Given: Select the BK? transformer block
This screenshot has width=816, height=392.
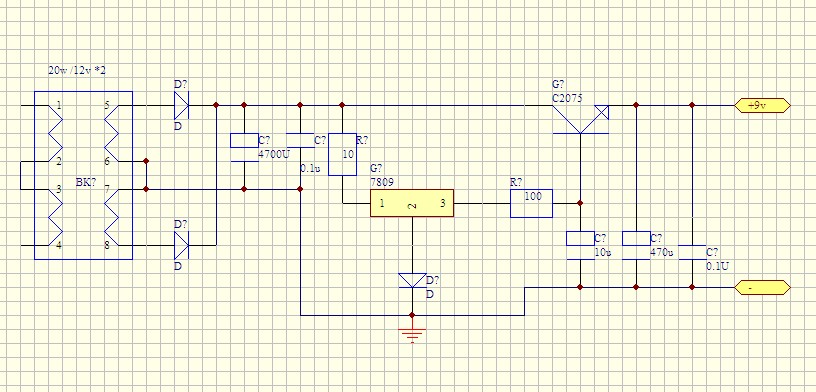Looking at the screenshot, I should (x=83, y=175).
